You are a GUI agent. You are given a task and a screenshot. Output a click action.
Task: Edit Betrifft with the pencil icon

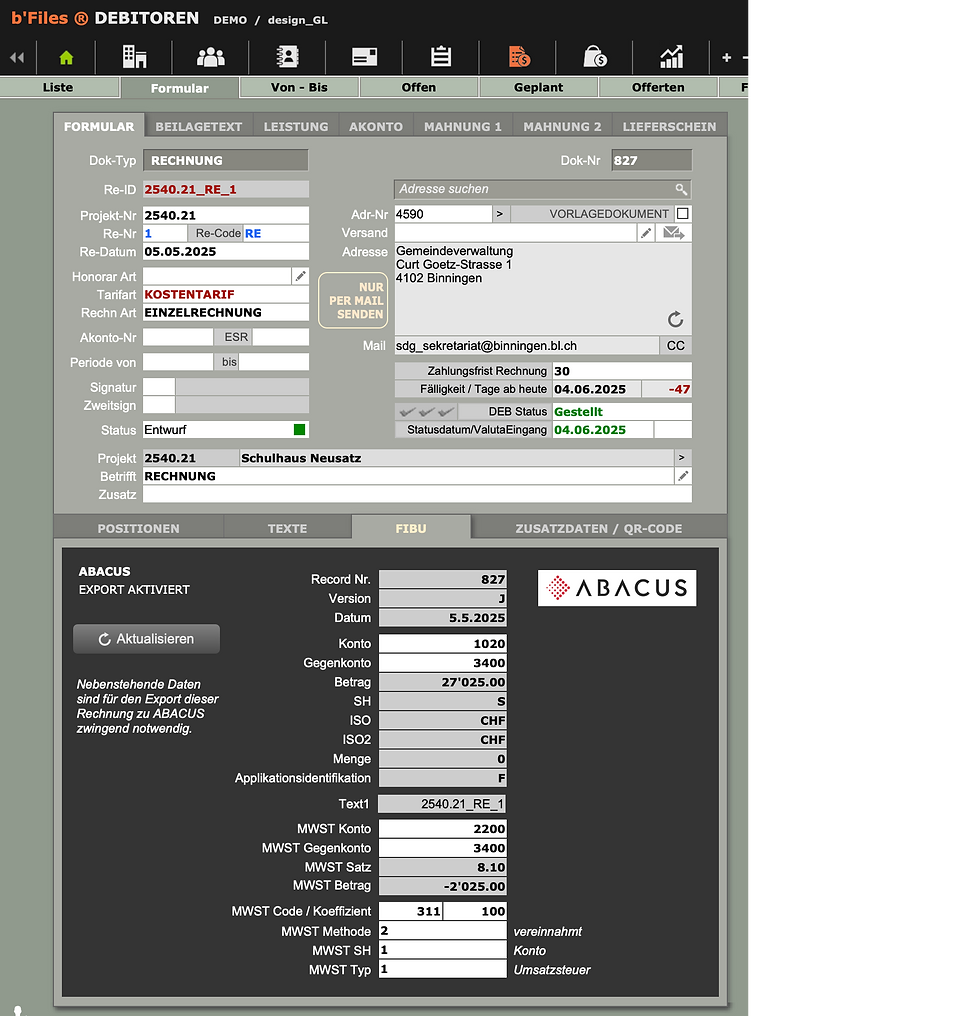tap(683, 476)
